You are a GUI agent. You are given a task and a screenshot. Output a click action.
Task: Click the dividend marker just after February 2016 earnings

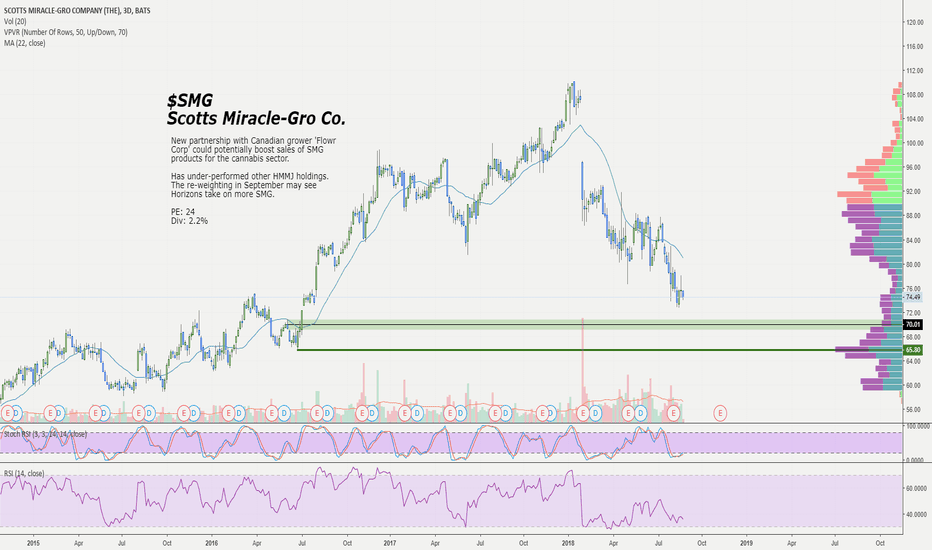pos(239,412)
